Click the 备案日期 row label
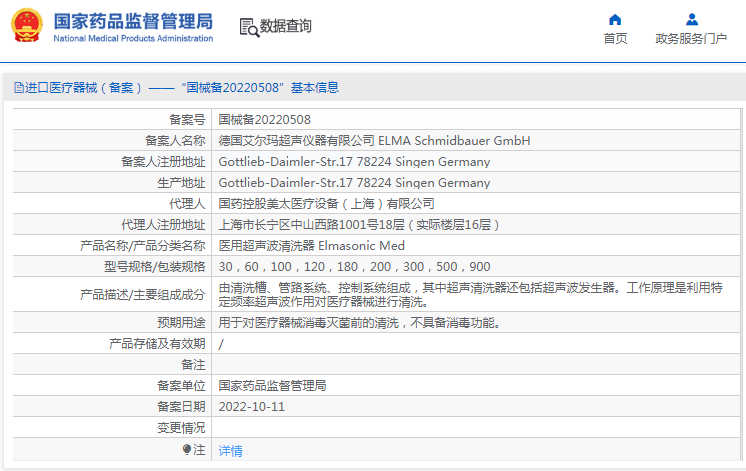 click(x=181, y=406)
